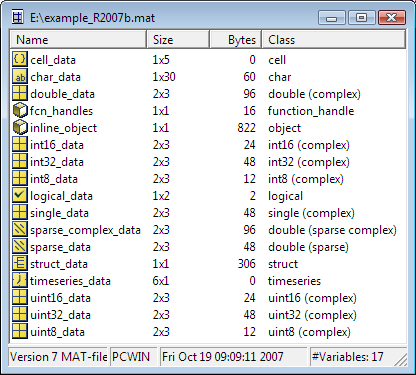Screen dimensions: 416x375
Task: Click the 'double (sparse complex)' class cell
Action: pos(332,230)
